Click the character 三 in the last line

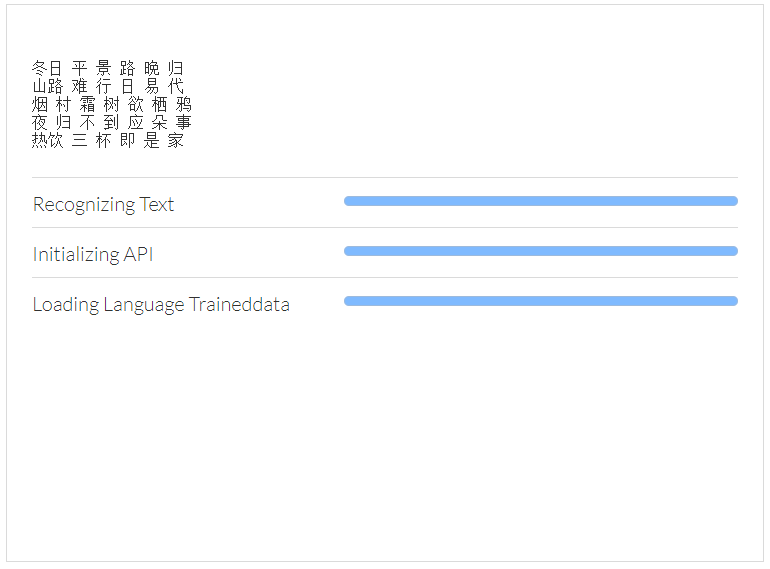click(79, 140)
